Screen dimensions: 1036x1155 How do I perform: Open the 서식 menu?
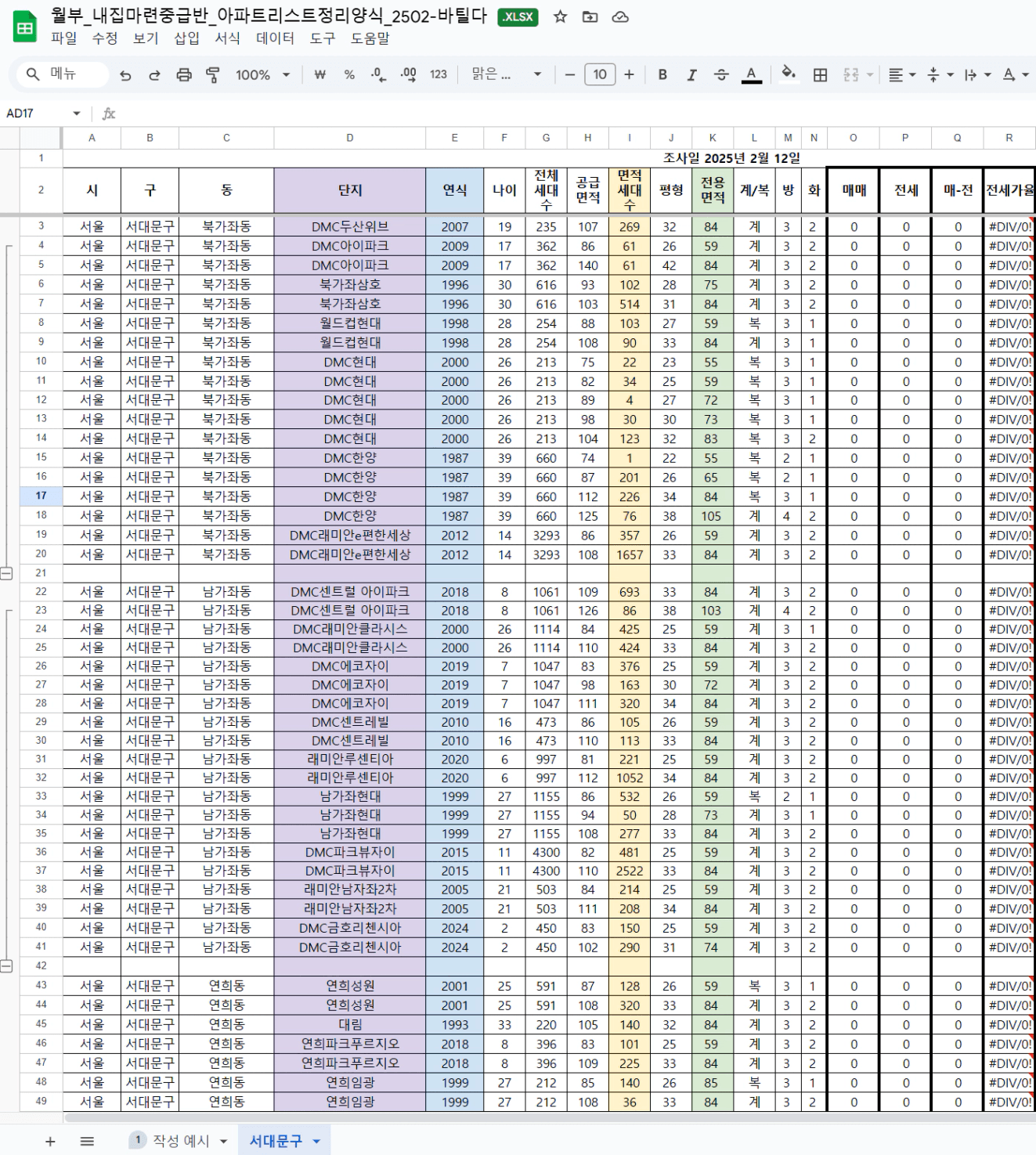(227, 38)
